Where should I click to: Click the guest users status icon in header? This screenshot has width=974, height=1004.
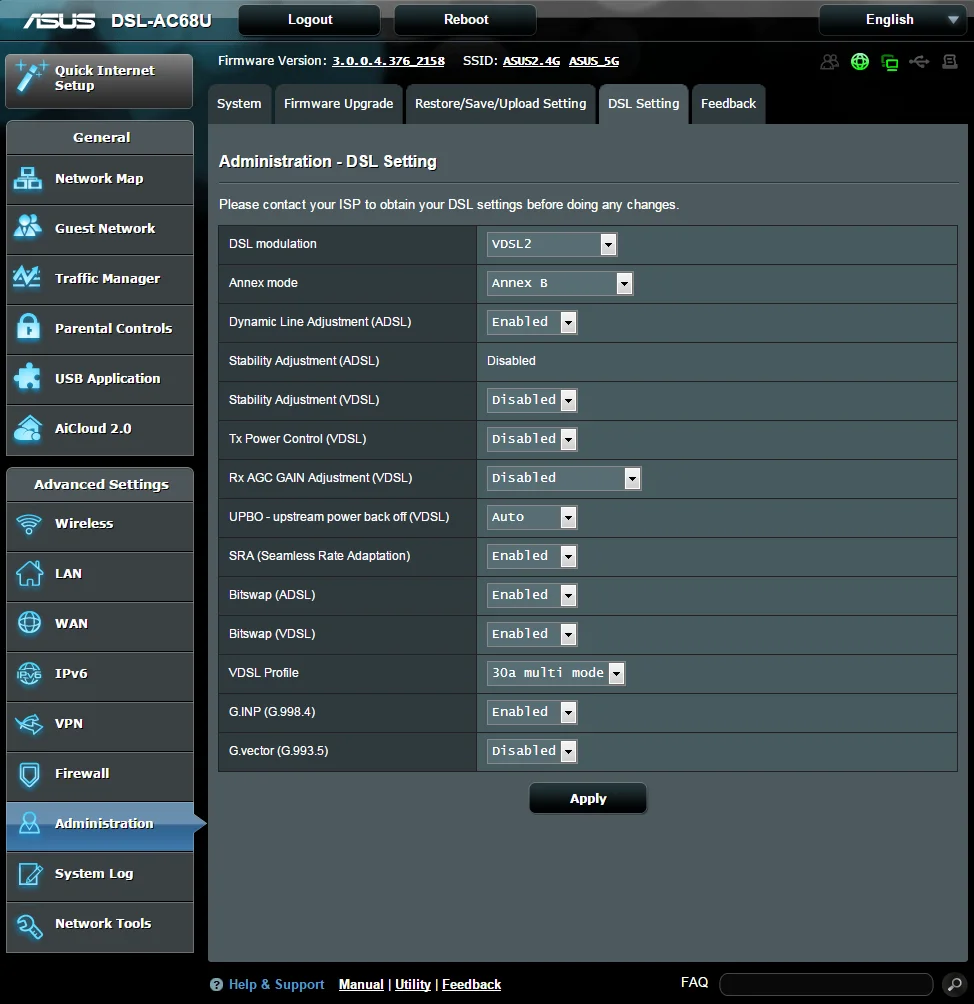coord(830,61)
